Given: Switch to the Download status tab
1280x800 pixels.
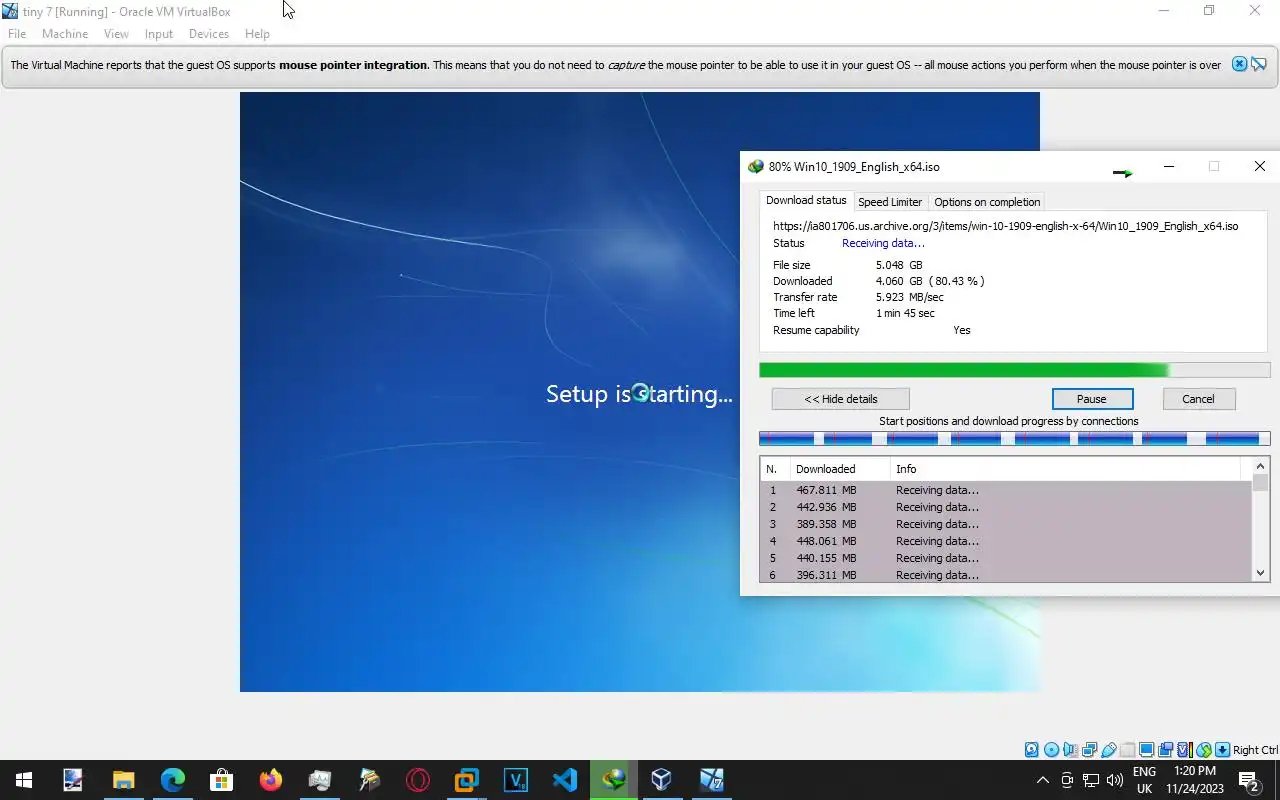Looking at the screenshot, I should [x=806, y=200].
